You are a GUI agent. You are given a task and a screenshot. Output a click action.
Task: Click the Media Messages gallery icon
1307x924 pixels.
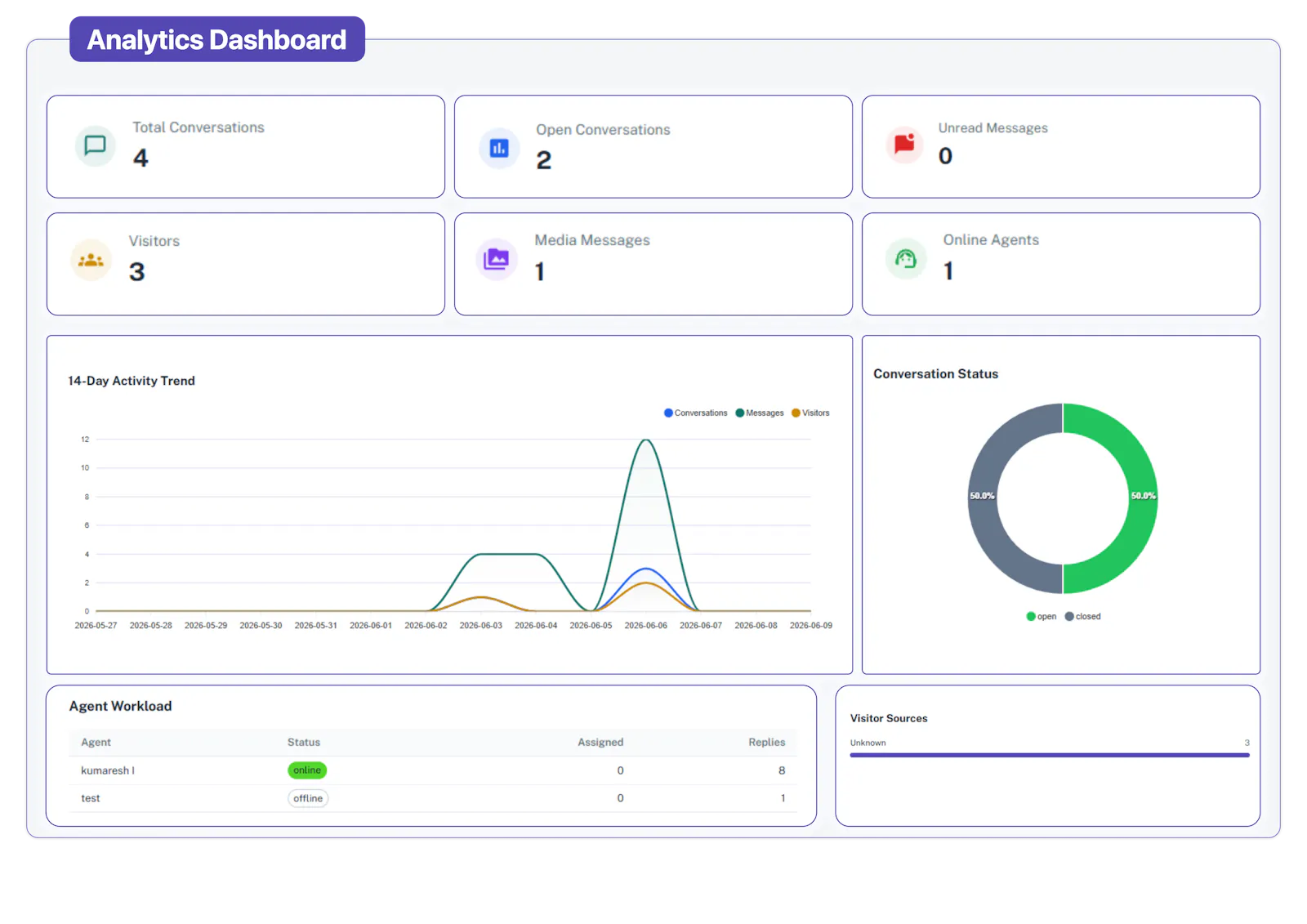tap(497, 259)
